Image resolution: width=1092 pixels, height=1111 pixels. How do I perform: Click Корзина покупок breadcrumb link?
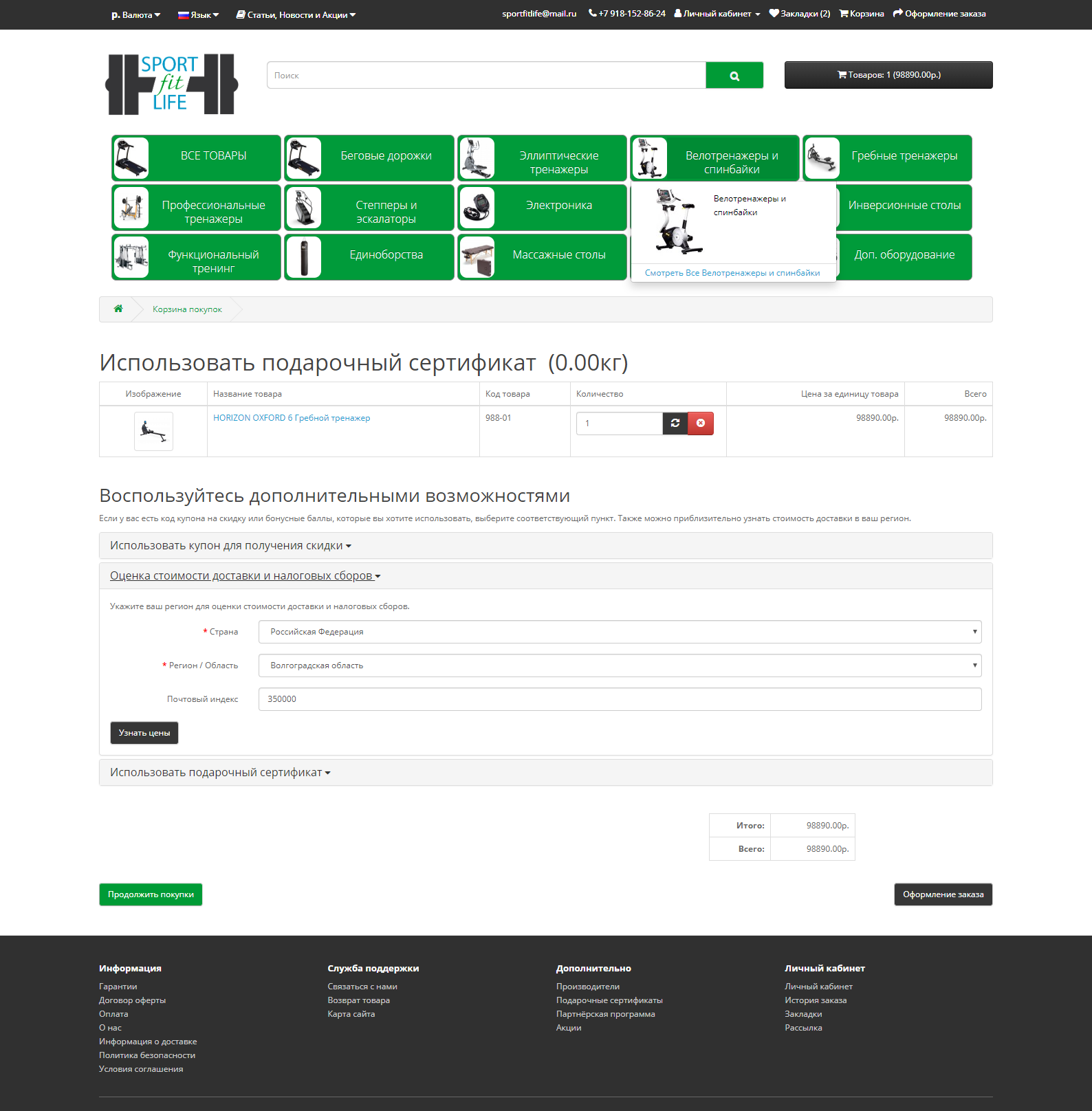coord(187,309)
